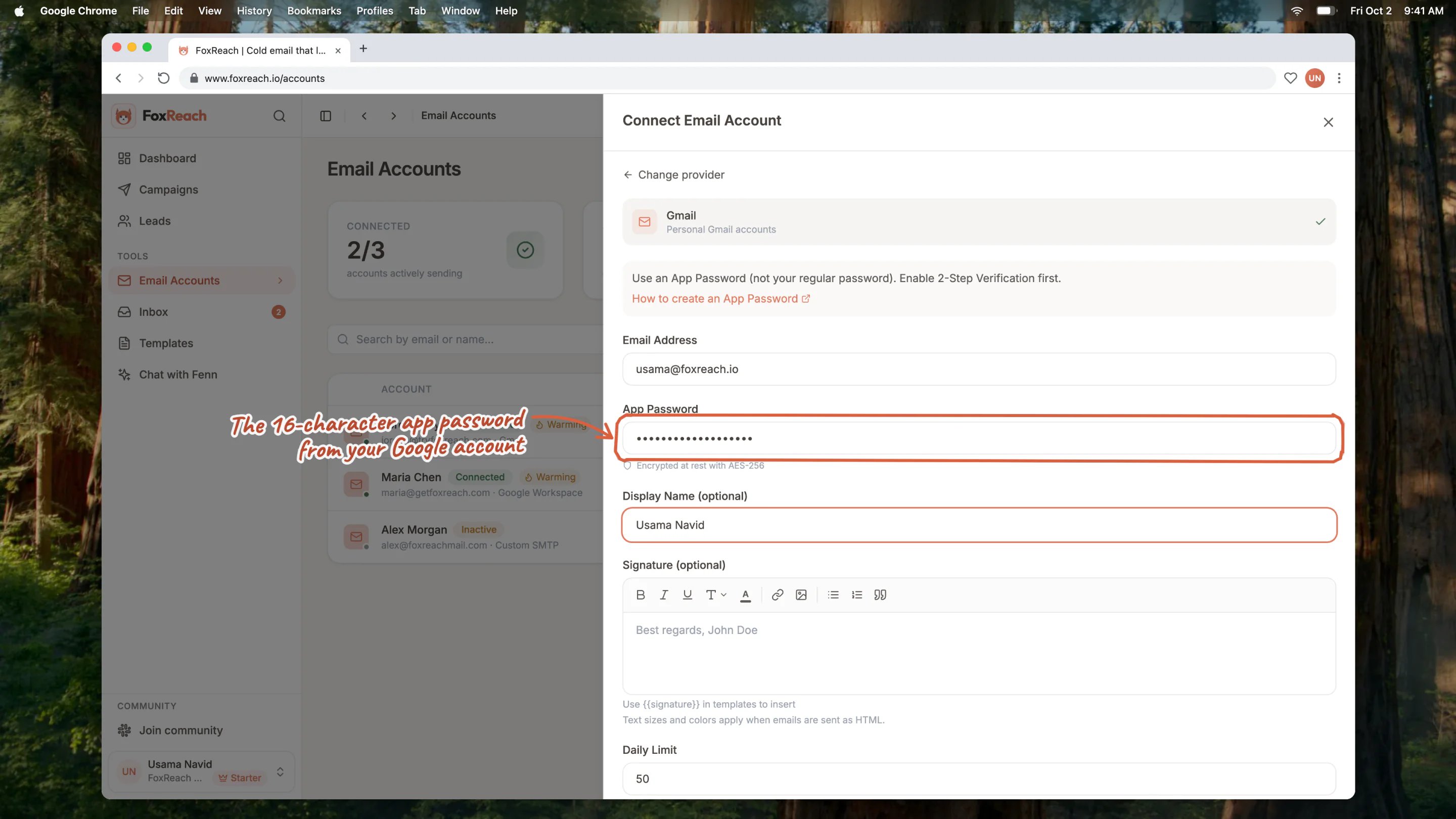Open the Bookmarks menu in menu bar
The height and width of the screenshot is (819, 1456).
314,11
